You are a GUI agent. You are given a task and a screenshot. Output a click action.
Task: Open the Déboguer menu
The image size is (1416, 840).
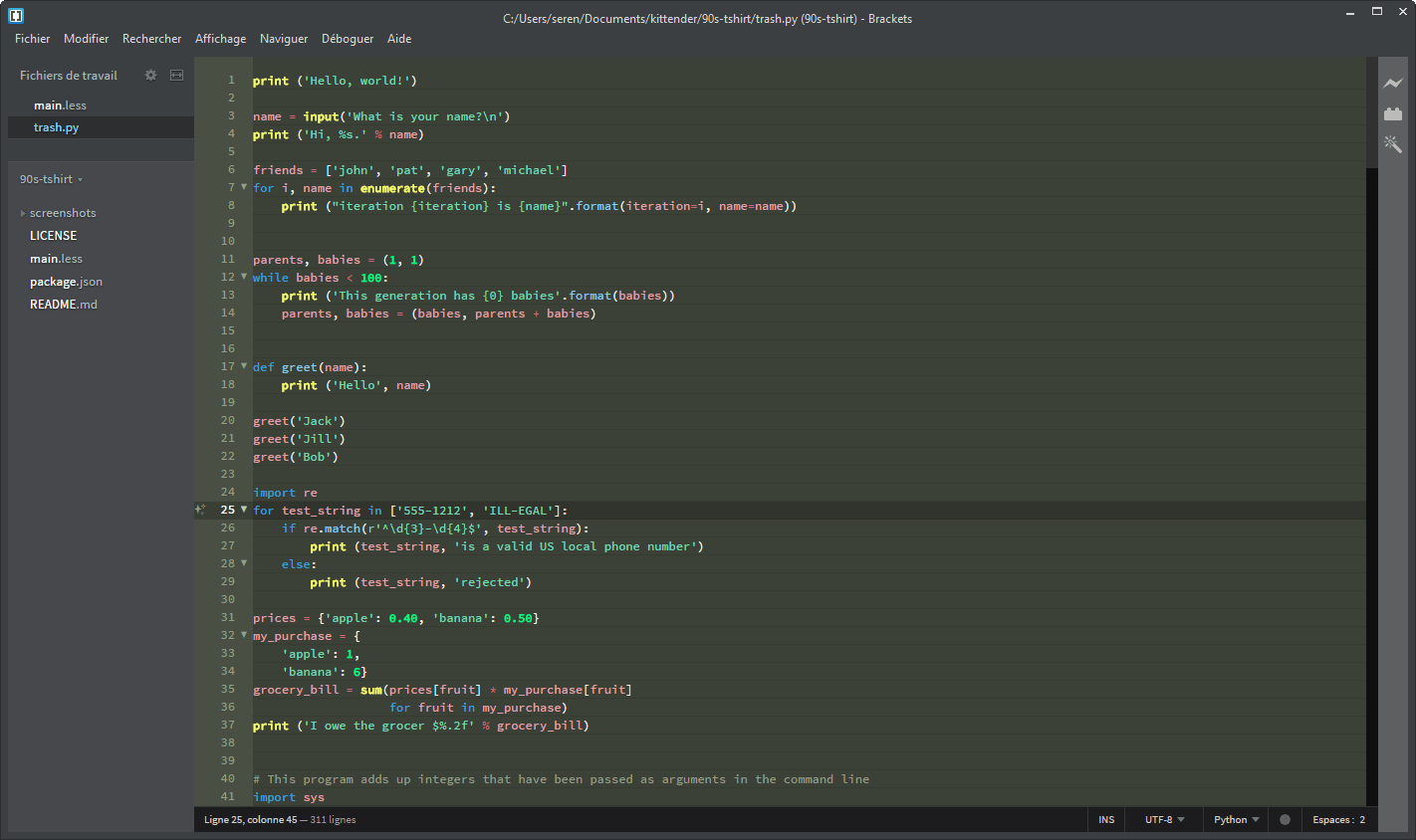pos(347,39)
